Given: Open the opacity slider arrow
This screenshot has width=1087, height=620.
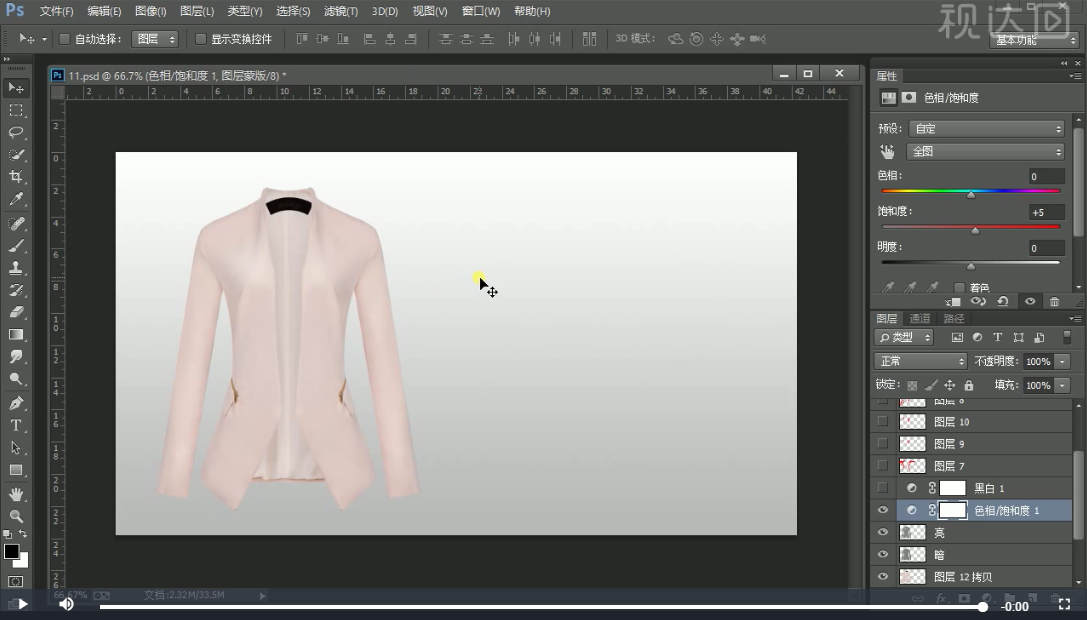Looking at the screenshot, I should (1062, 361).
